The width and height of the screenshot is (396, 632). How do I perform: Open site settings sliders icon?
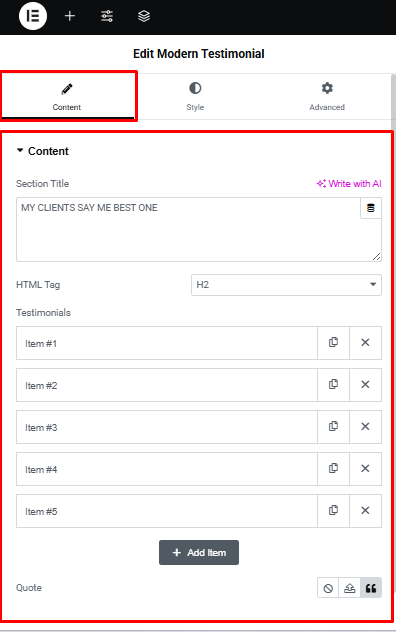click(x=107, y=16)
